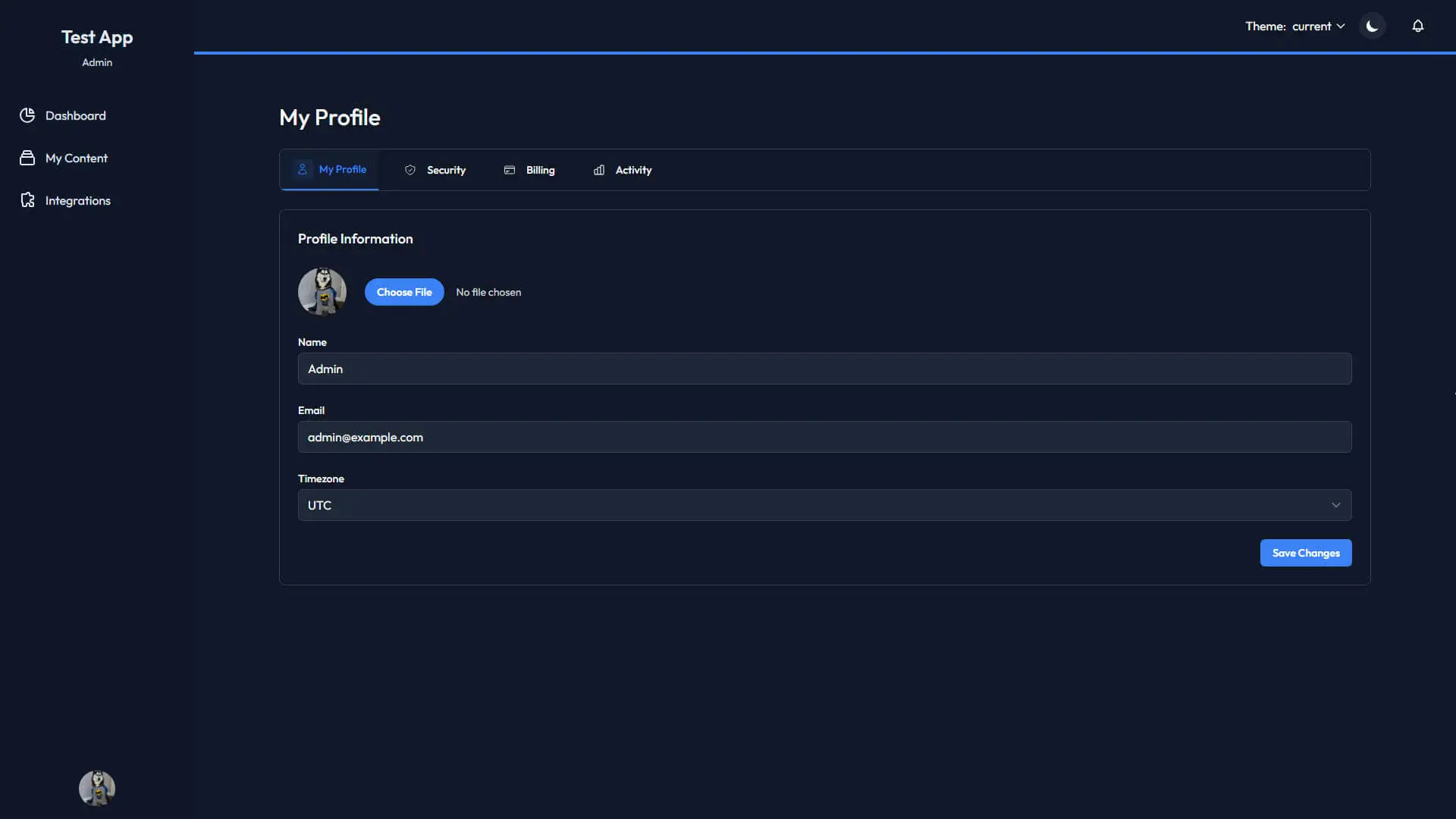Open the My Content section icon
The height and width of the screenshot is (819, 1456).
(x=27, y=158)
